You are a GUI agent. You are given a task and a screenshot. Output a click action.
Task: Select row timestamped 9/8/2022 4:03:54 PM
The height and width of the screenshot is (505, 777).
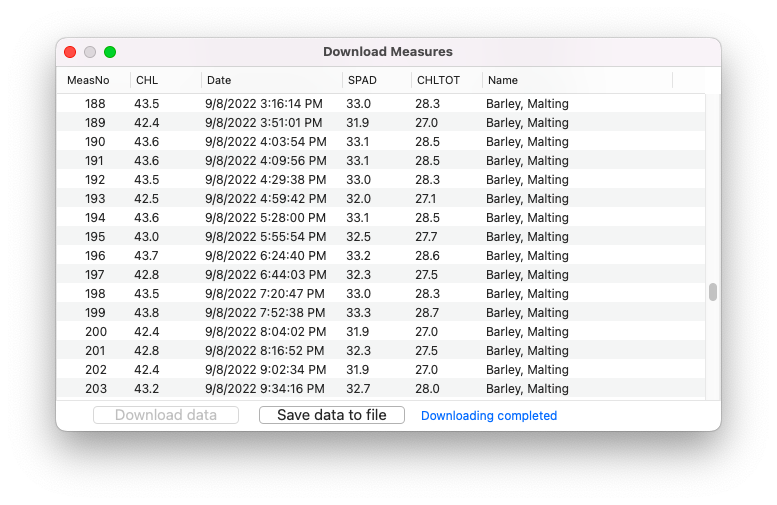381,142
